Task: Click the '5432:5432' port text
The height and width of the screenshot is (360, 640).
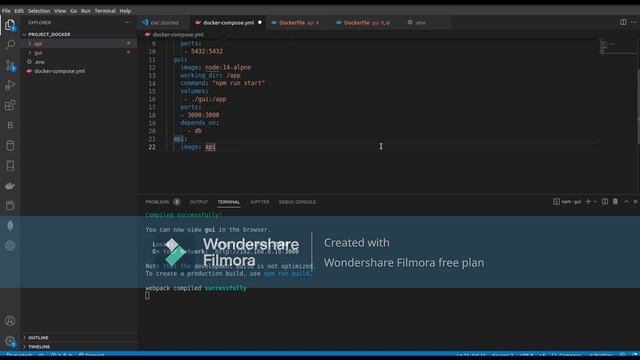Action: 207,51
